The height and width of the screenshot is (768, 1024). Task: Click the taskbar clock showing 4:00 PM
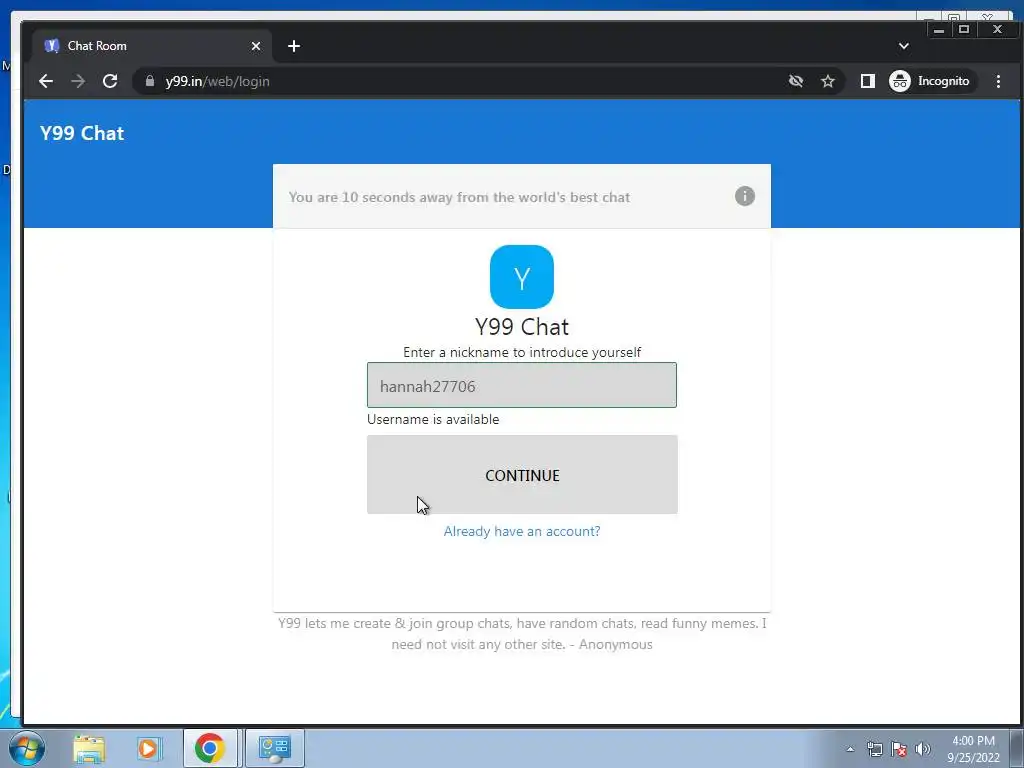973,749
